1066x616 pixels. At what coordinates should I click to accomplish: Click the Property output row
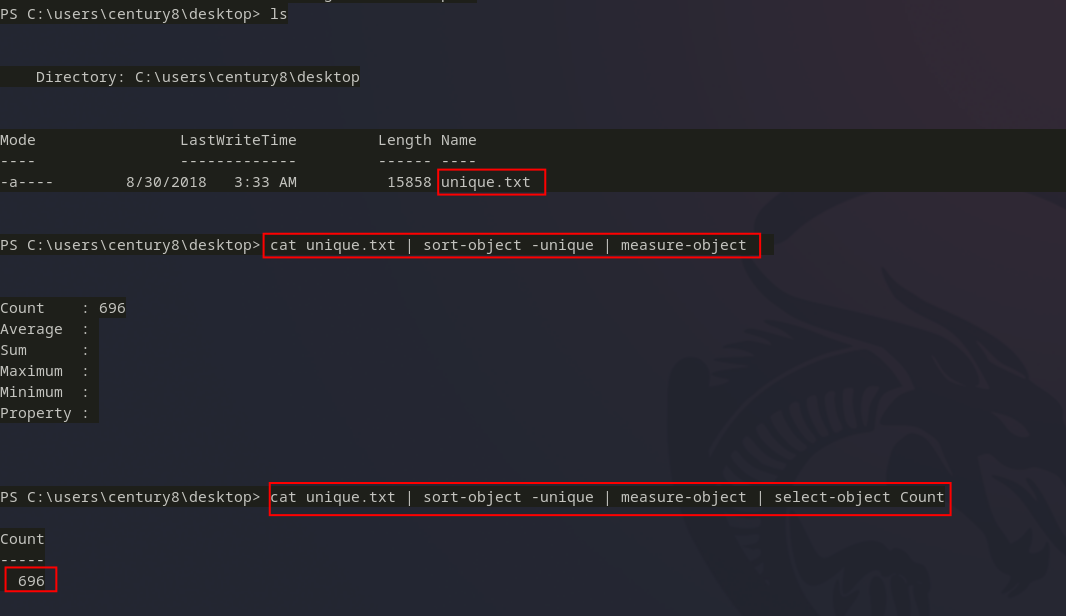[x=45, y=413]
